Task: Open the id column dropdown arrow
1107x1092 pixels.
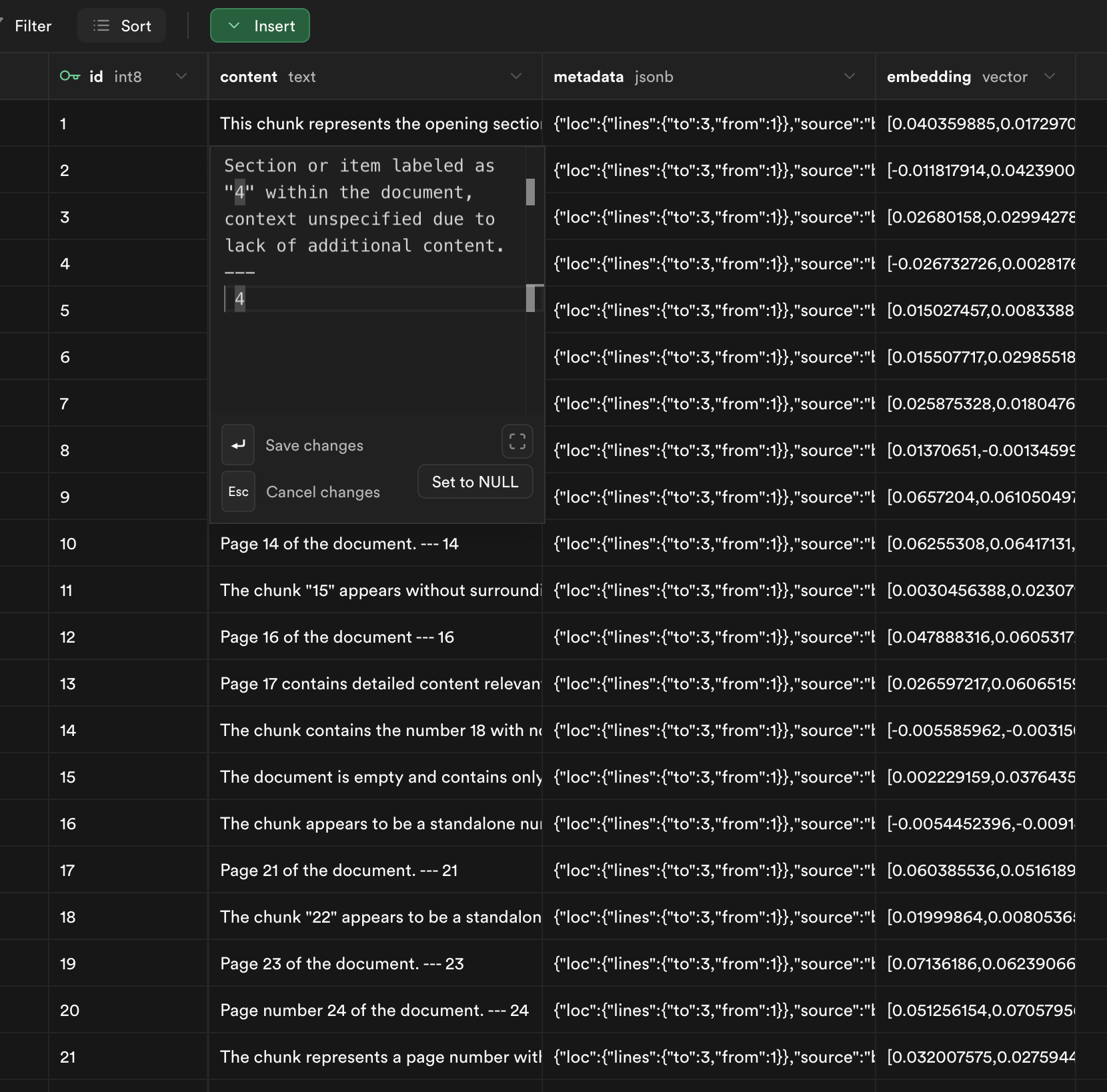Action: pos(181,76)
